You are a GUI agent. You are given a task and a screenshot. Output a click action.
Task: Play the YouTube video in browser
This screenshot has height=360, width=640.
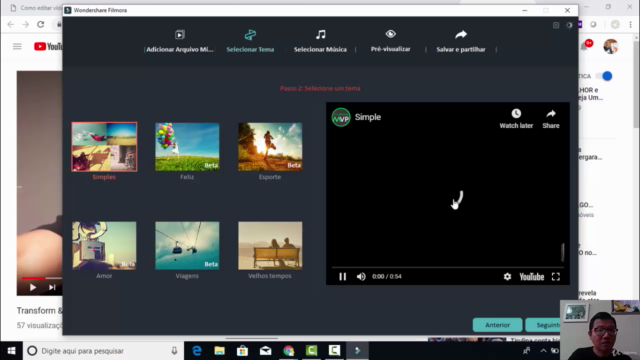33,287
